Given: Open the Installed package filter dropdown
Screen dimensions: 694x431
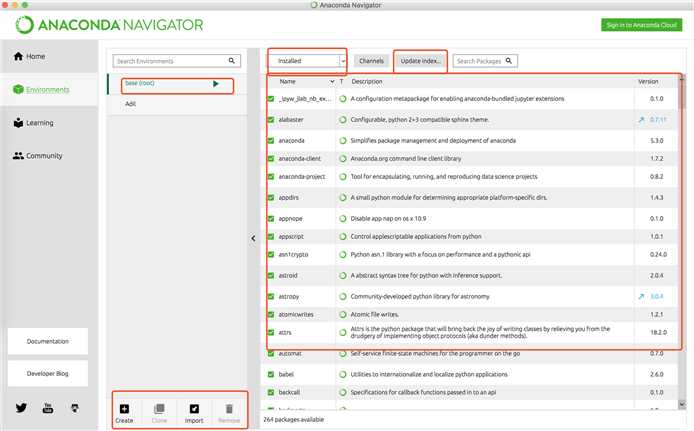Looking at the screenshot, I should coord(308,61).
